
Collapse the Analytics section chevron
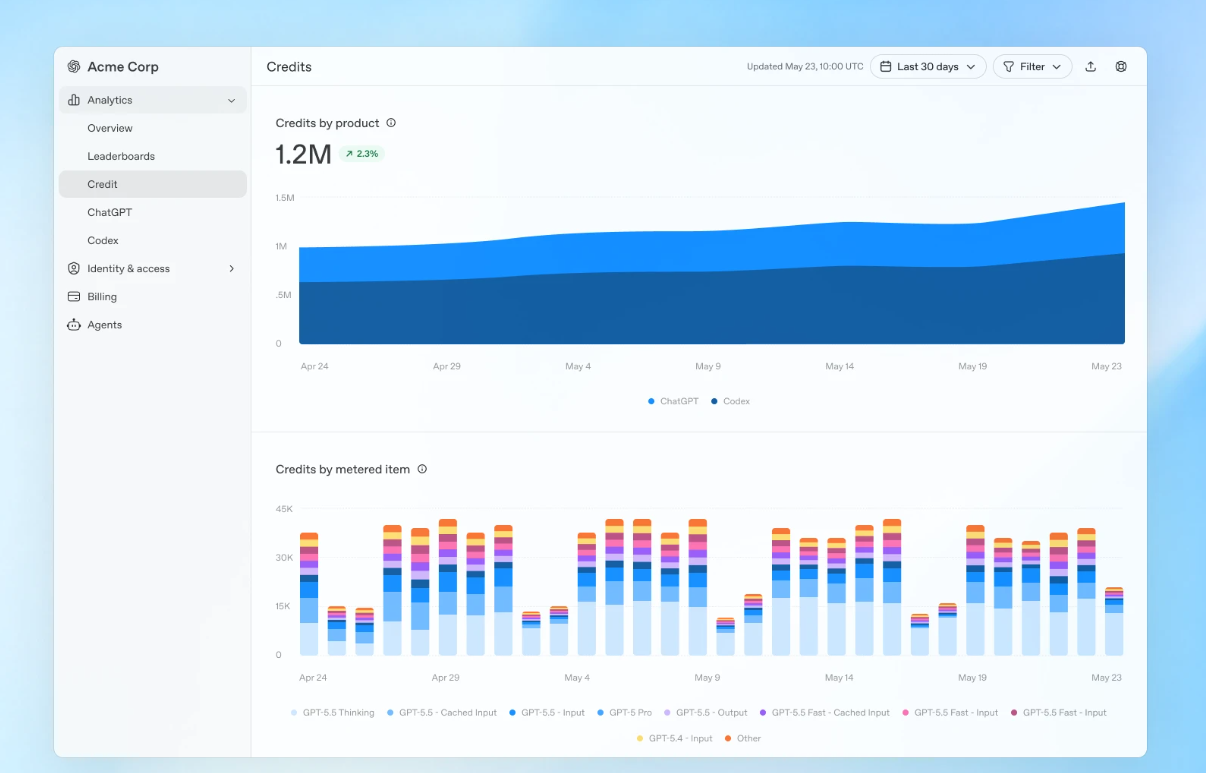(x=232, y=101)
